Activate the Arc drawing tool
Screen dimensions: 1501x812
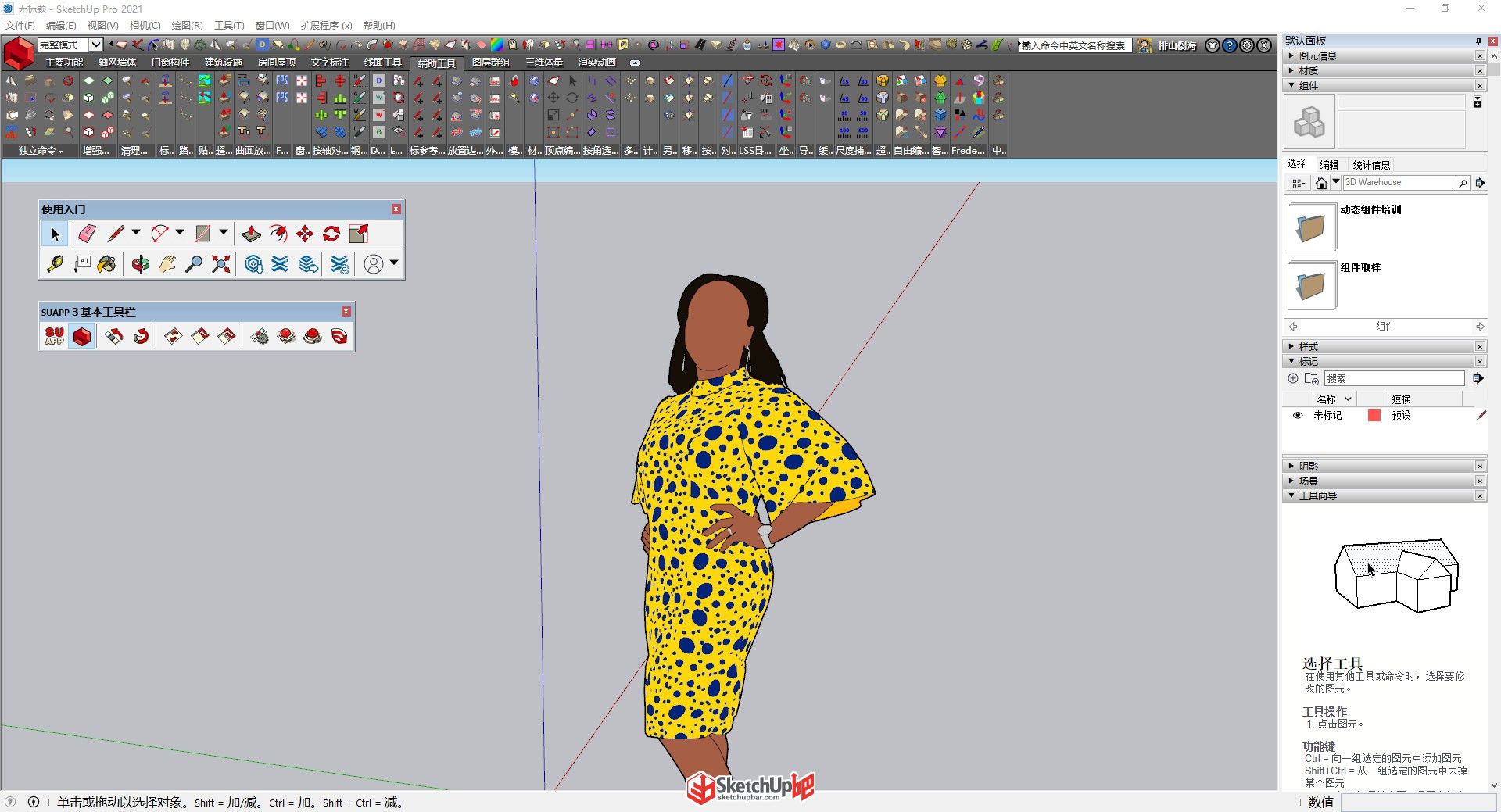point(159,234)
